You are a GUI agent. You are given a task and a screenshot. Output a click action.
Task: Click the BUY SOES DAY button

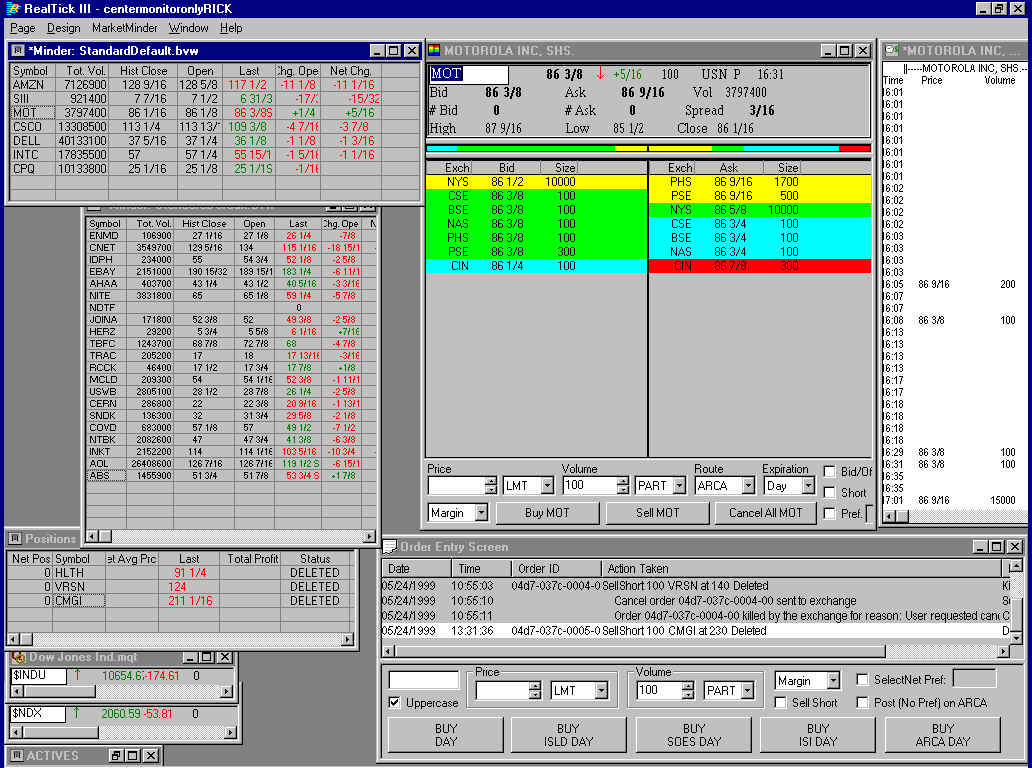694,735
